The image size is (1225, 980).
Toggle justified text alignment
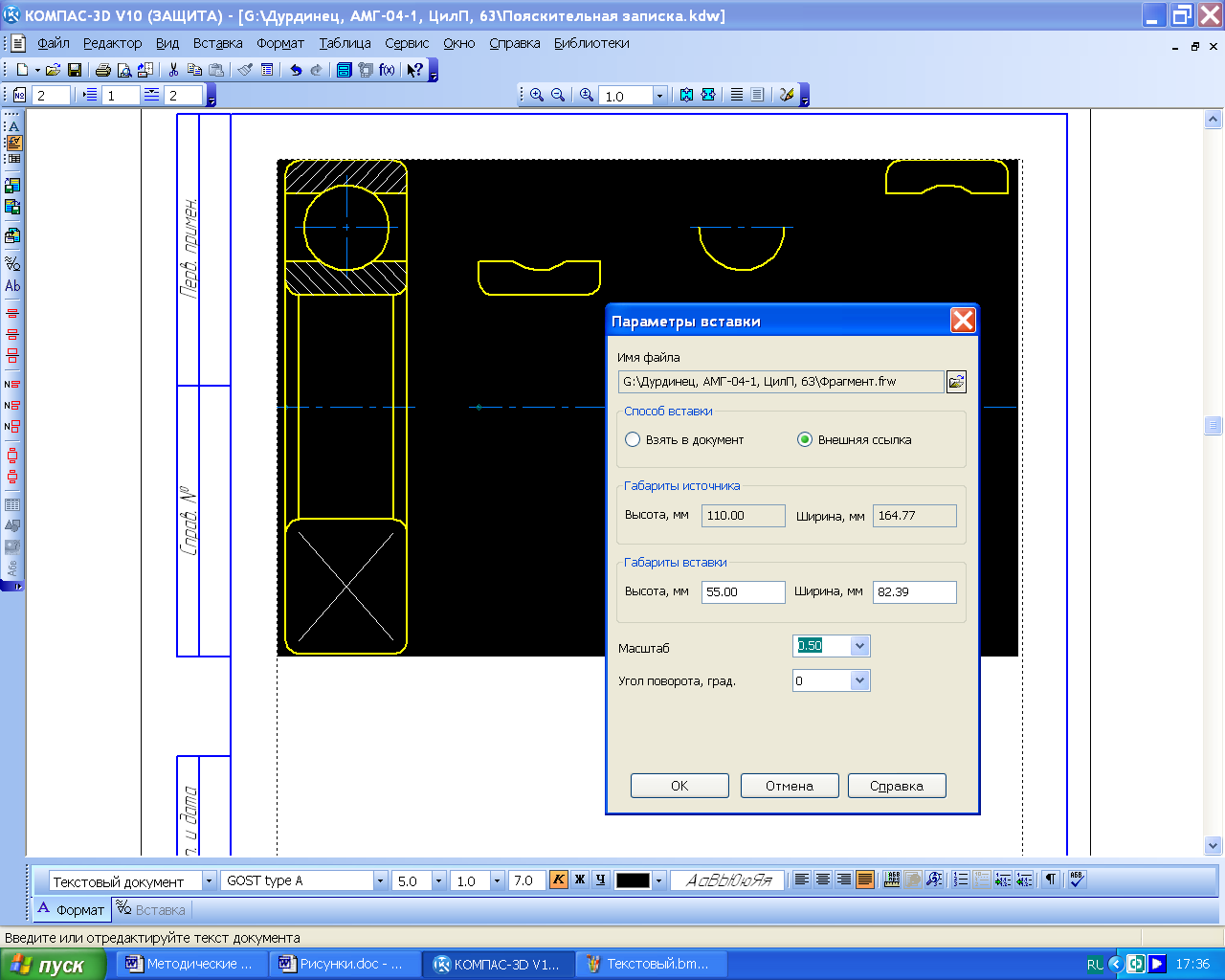tap(865, 880)
